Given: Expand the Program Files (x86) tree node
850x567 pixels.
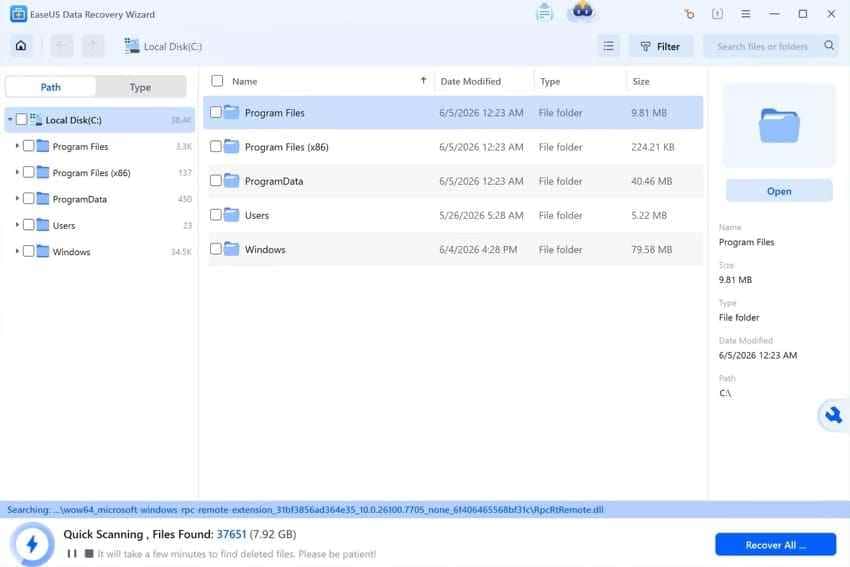Looking at the screenshot, I should pyautogui.click(x=17, y=172).
